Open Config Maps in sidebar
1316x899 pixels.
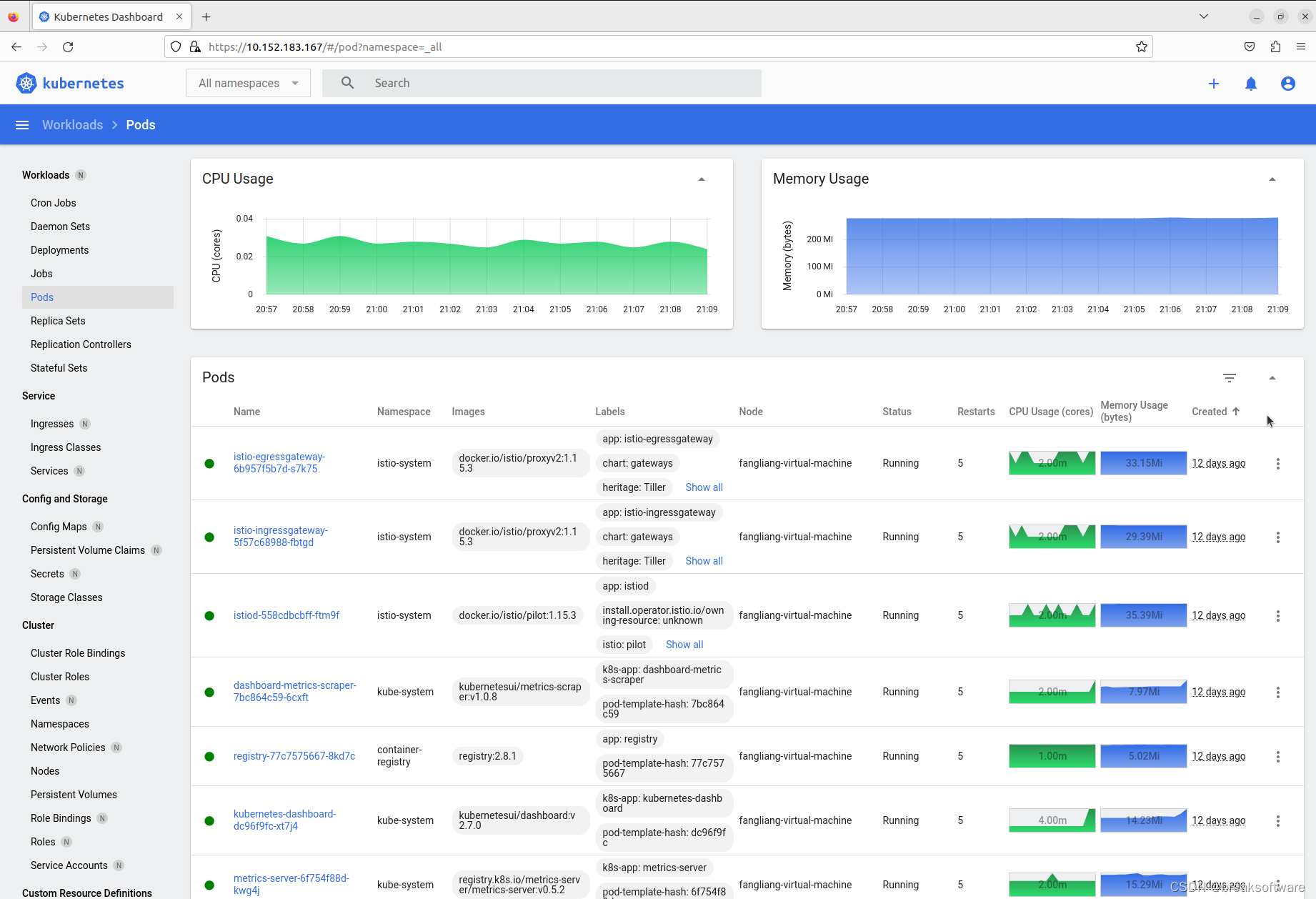point(59,527)
